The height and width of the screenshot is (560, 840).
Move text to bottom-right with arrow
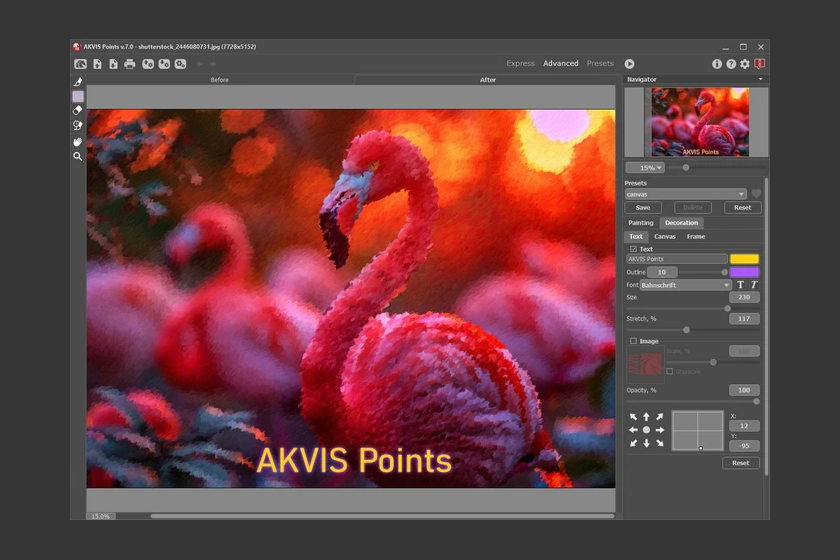pyautogui.click(x=660, y=443)
